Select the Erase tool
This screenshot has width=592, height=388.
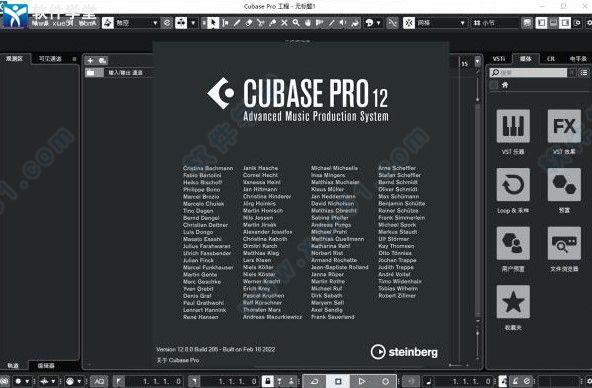pyautogui.click(x=249, y=23)
